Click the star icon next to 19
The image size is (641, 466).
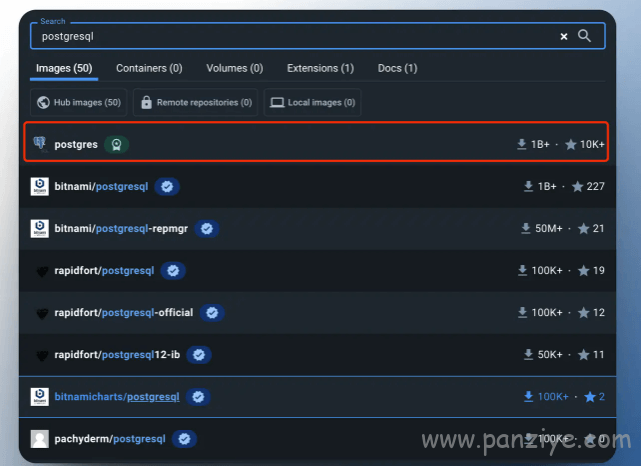[x=583, y=271]
